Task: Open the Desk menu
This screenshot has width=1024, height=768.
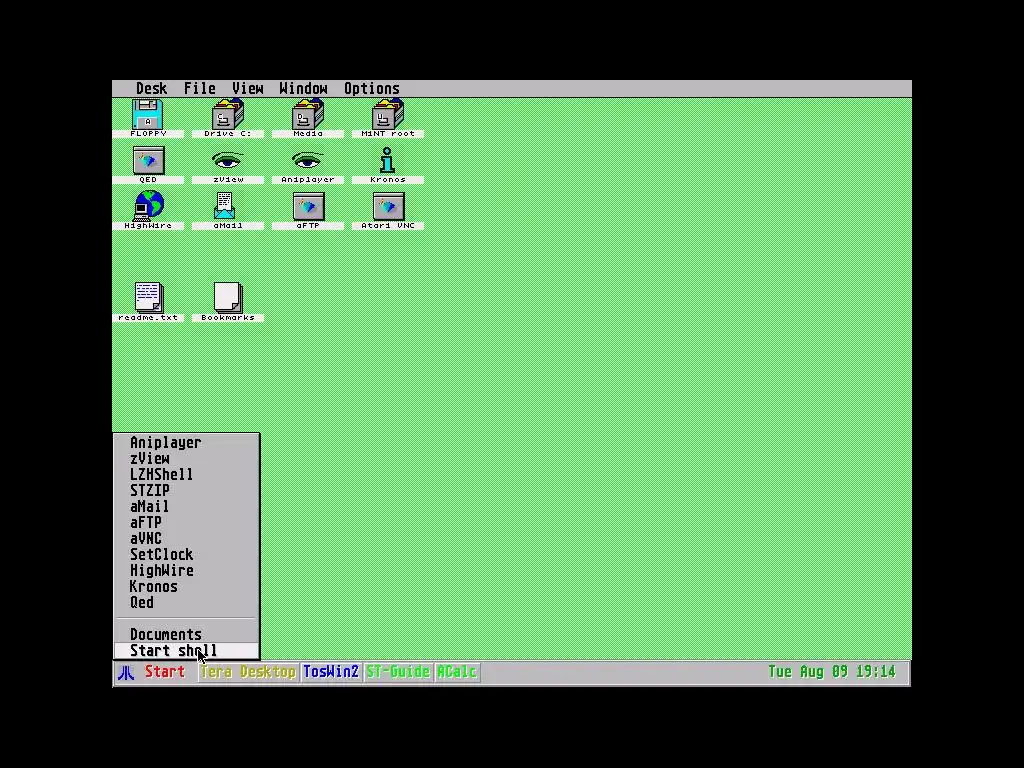Action: click(152, 88)
